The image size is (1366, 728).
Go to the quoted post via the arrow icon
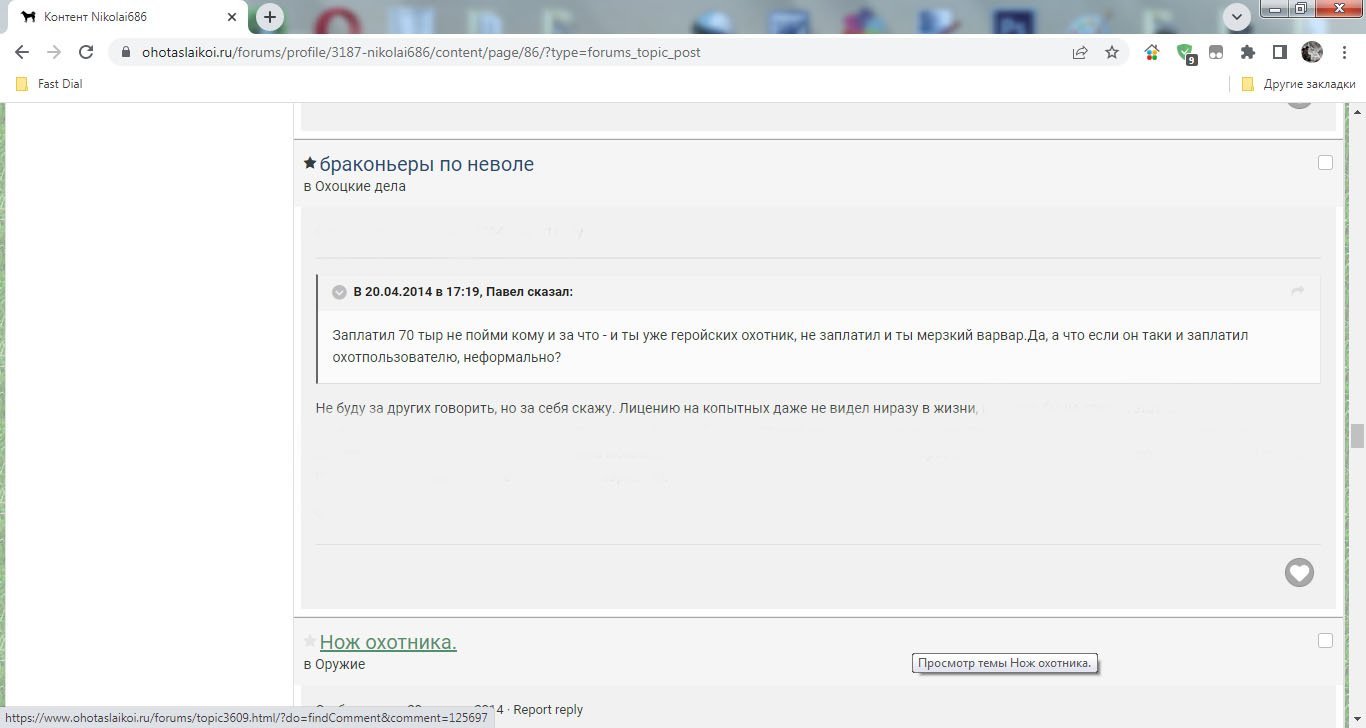1297,291
